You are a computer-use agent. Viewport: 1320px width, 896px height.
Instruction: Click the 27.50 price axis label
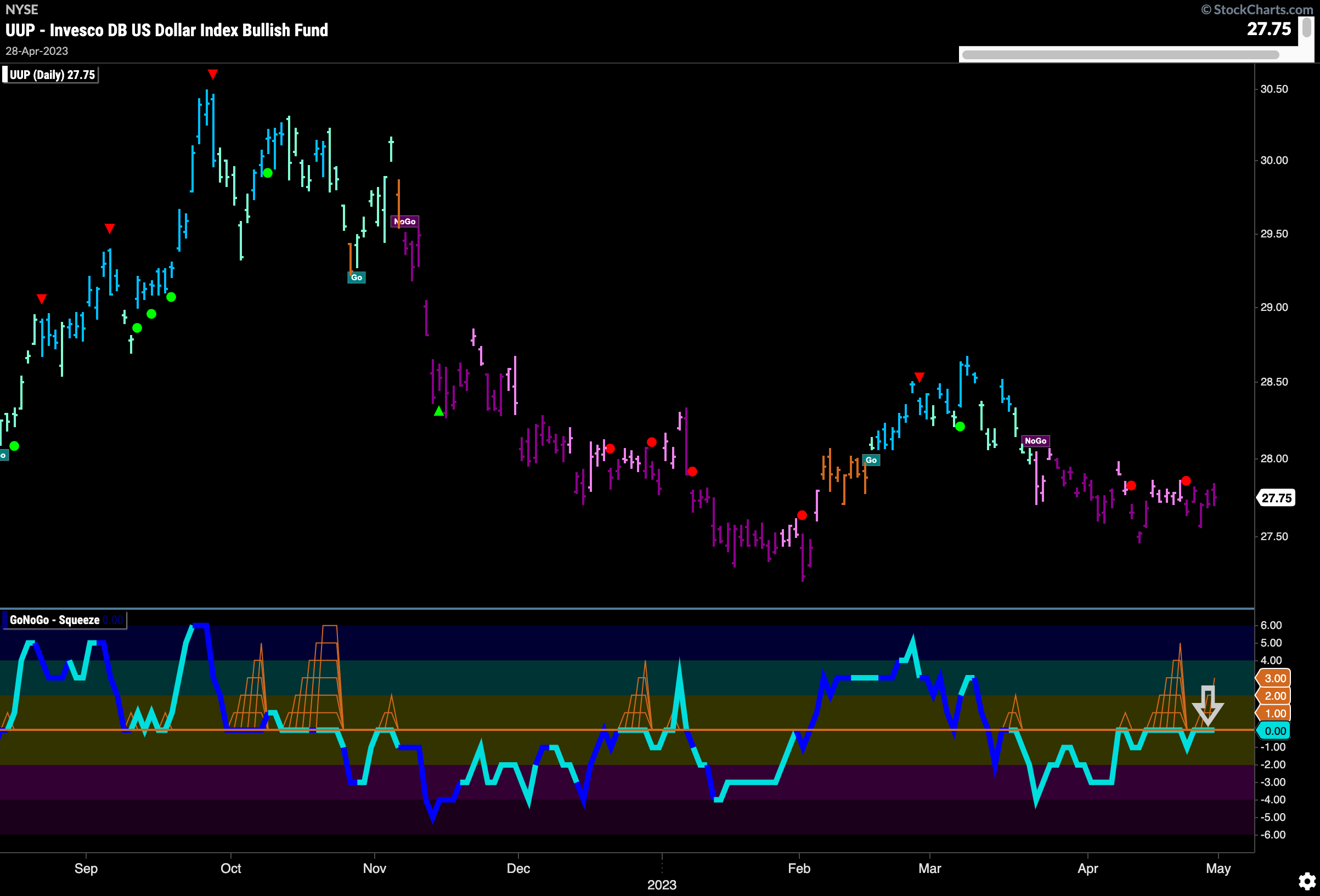(x=1274, y=537)
